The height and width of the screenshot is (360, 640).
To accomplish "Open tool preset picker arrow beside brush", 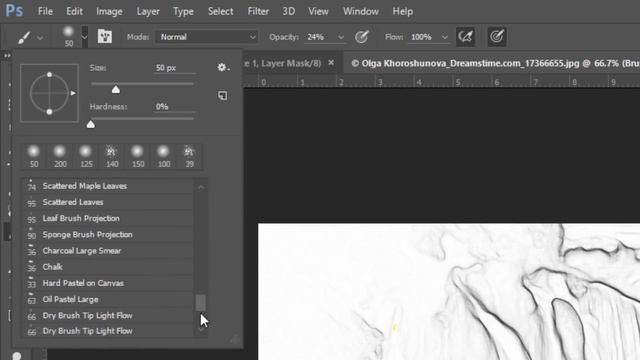I will [40, 38].
